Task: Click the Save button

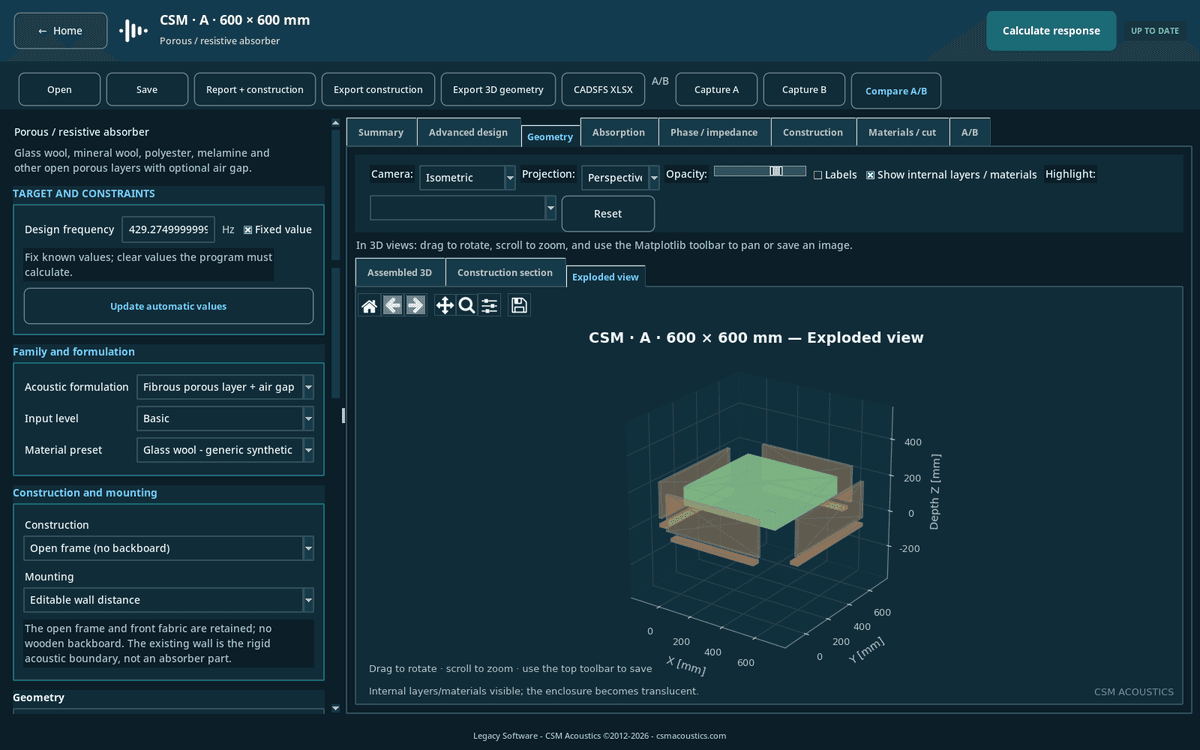Action: click(x=147, y=90)
